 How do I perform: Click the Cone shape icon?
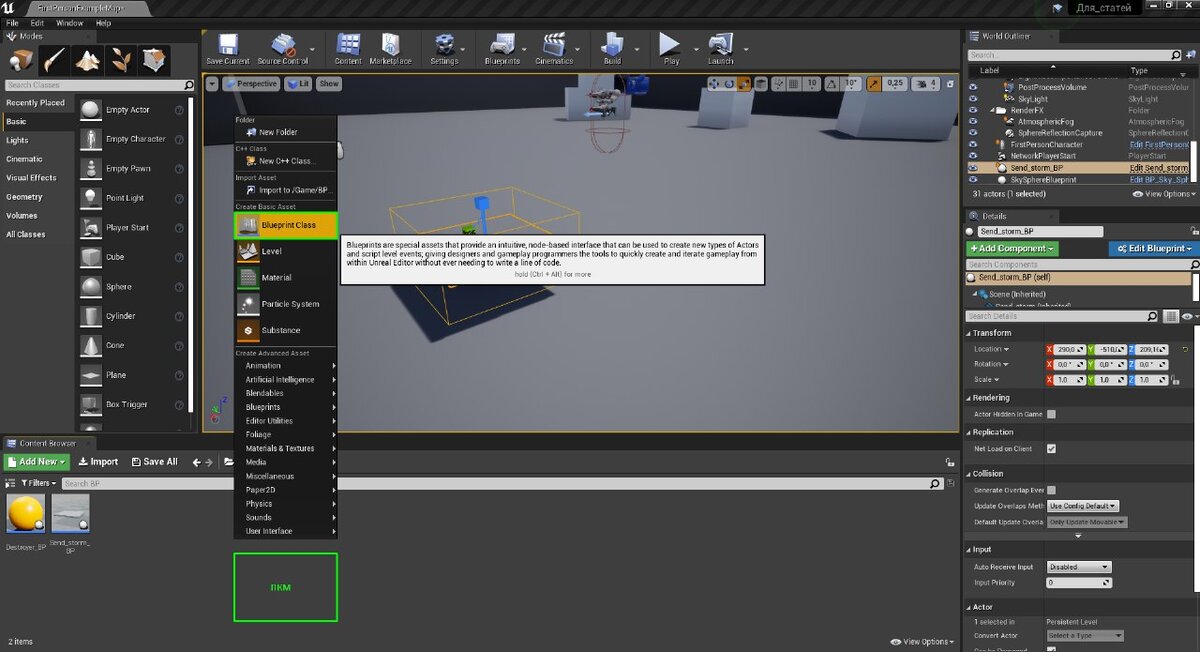91,345
